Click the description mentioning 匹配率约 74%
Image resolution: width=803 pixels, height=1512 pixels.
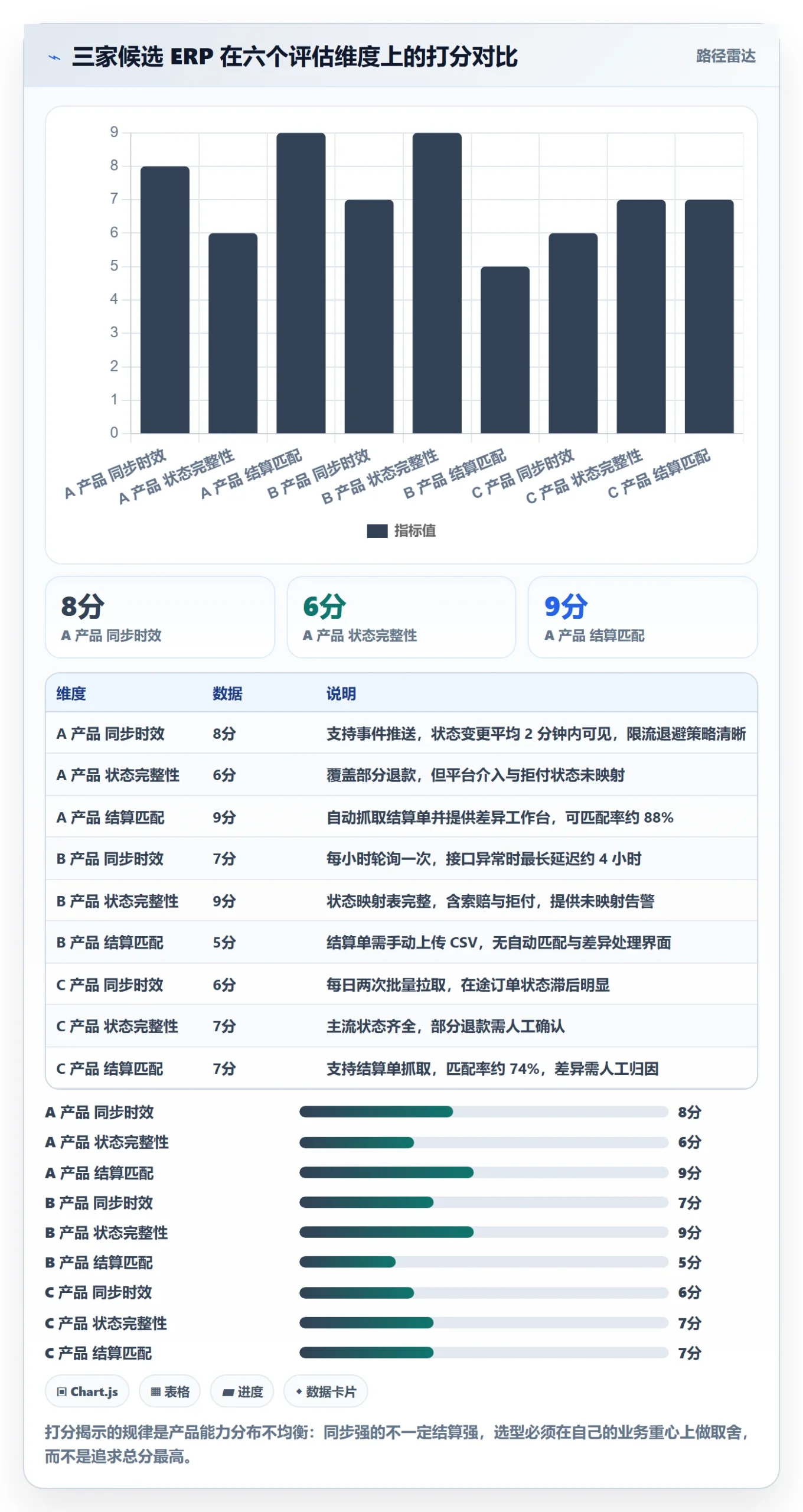point(492,1068)
